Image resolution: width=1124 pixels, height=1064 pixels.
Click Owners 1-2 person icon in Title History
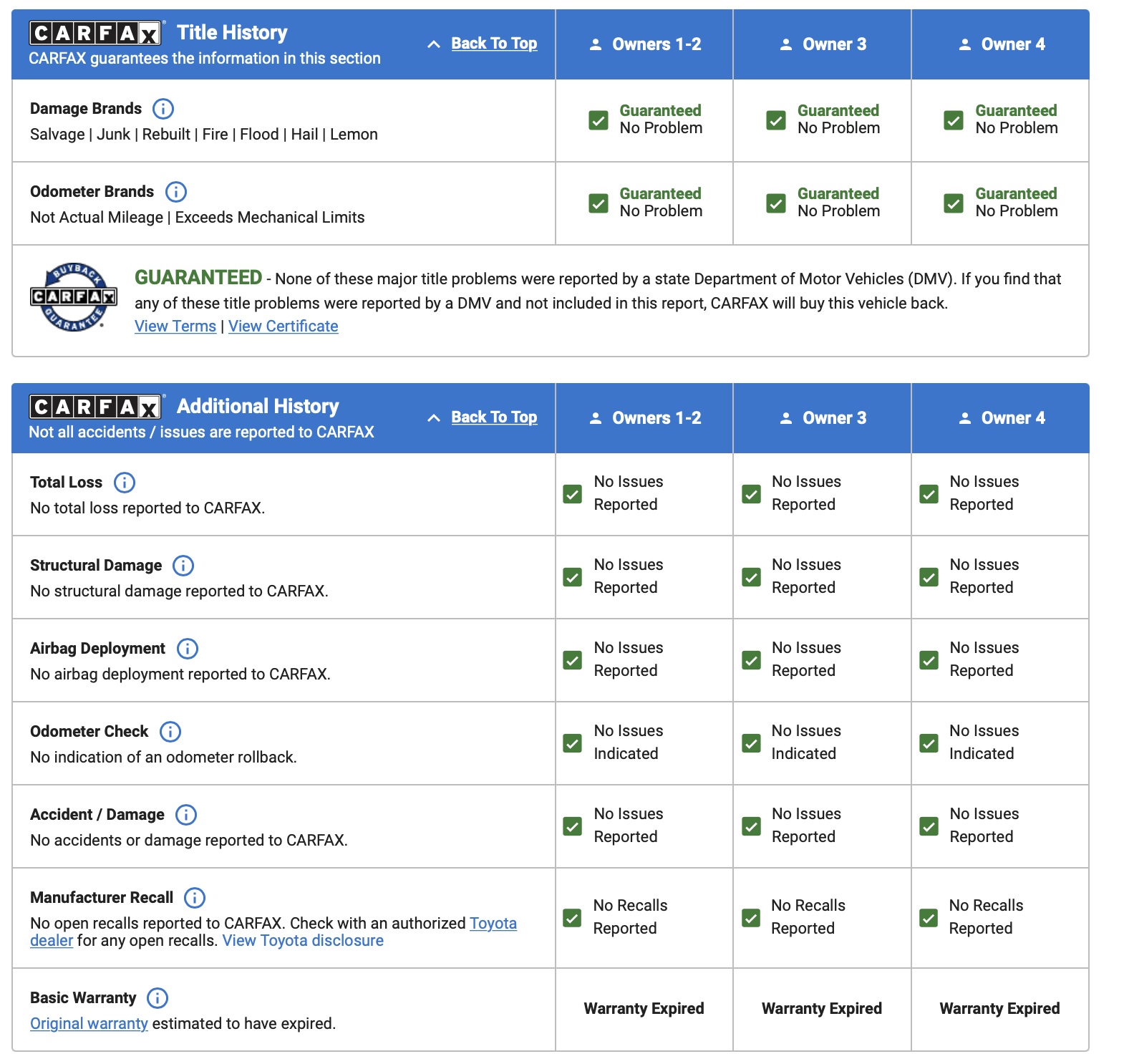click(x=596, y=44)
